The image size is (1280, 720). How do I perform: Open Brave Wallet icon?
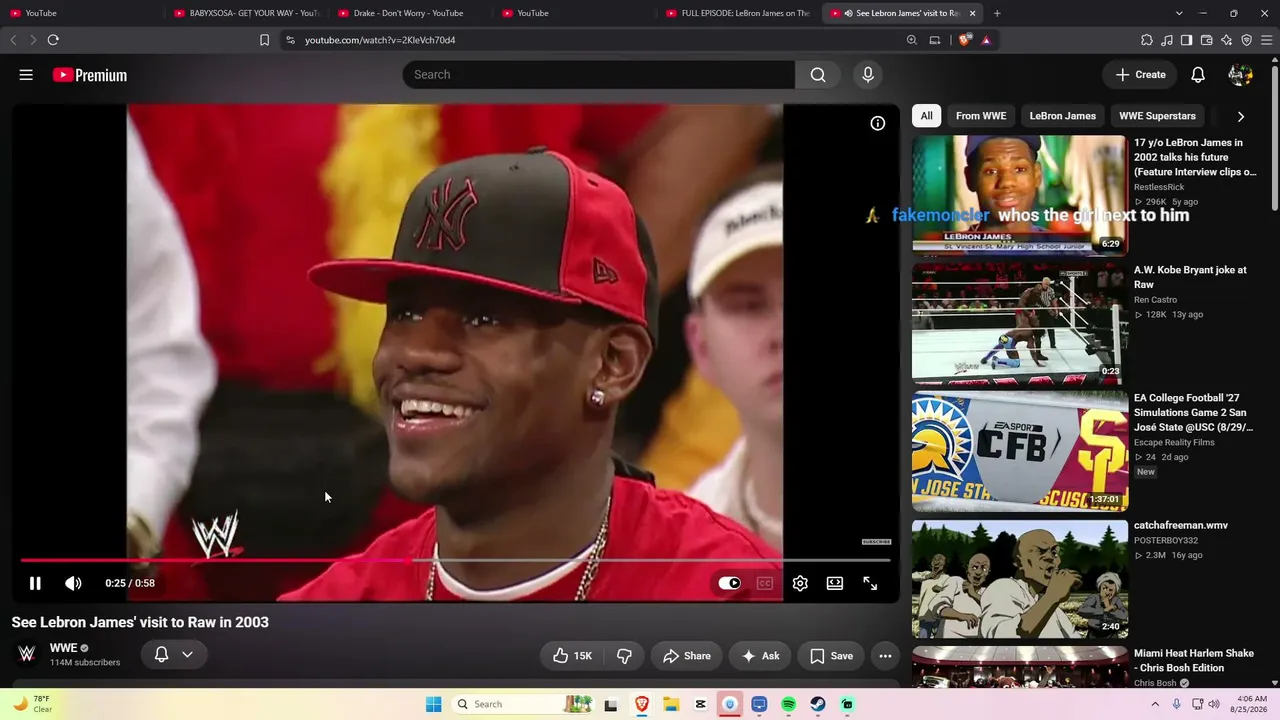click(x=1206, y=40)
